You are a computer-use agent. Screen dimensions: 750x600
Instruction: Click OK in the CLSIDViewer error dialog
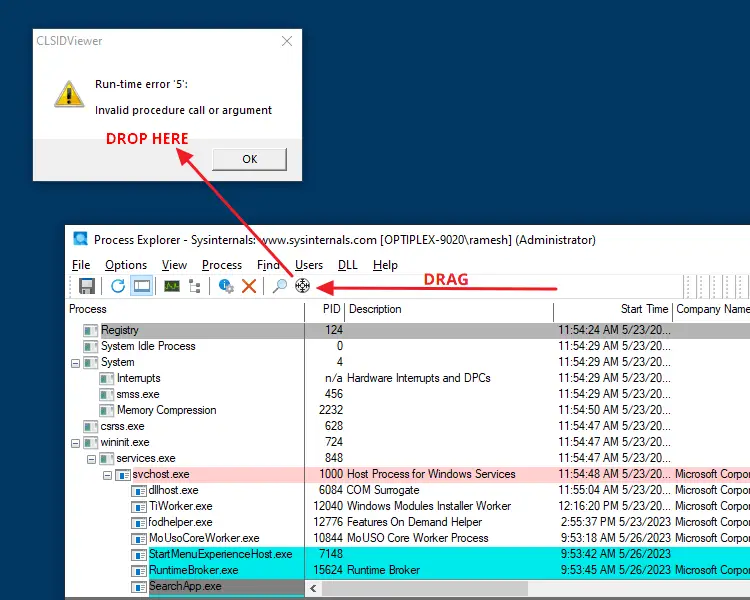click(250, 159)
